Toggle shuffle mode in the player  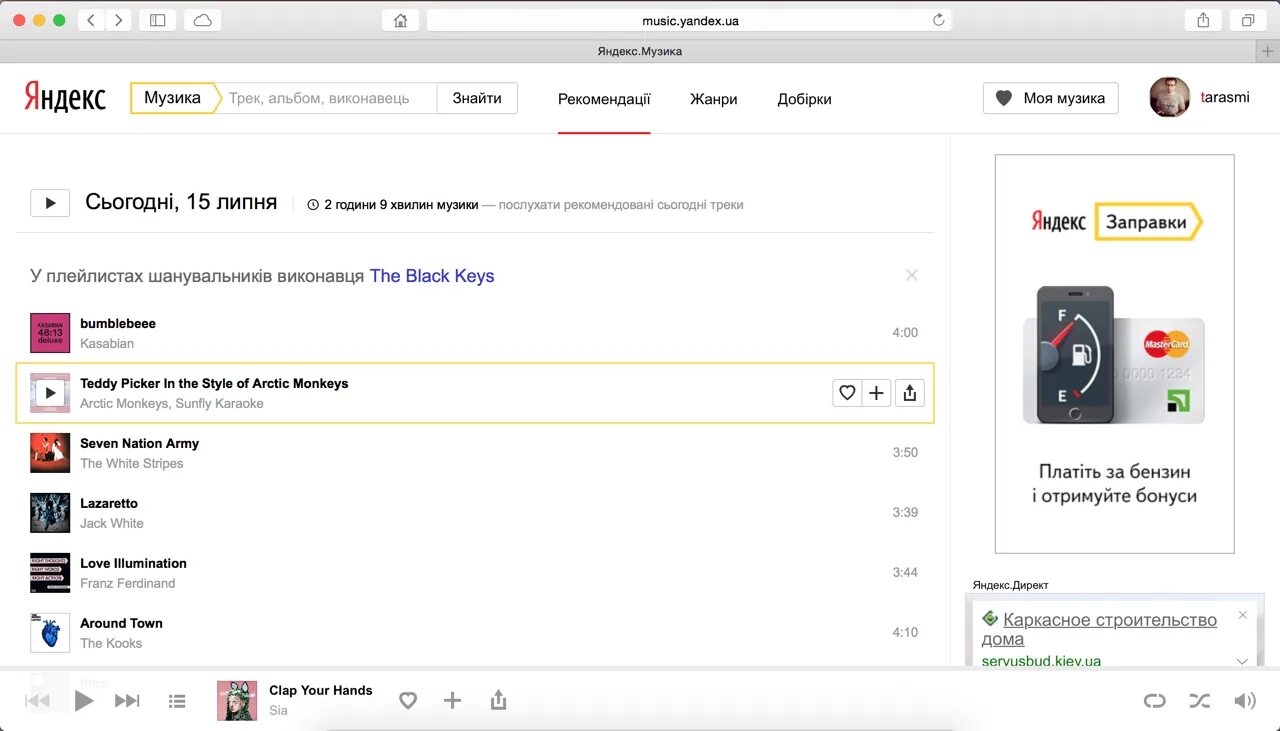(1199, 701)
